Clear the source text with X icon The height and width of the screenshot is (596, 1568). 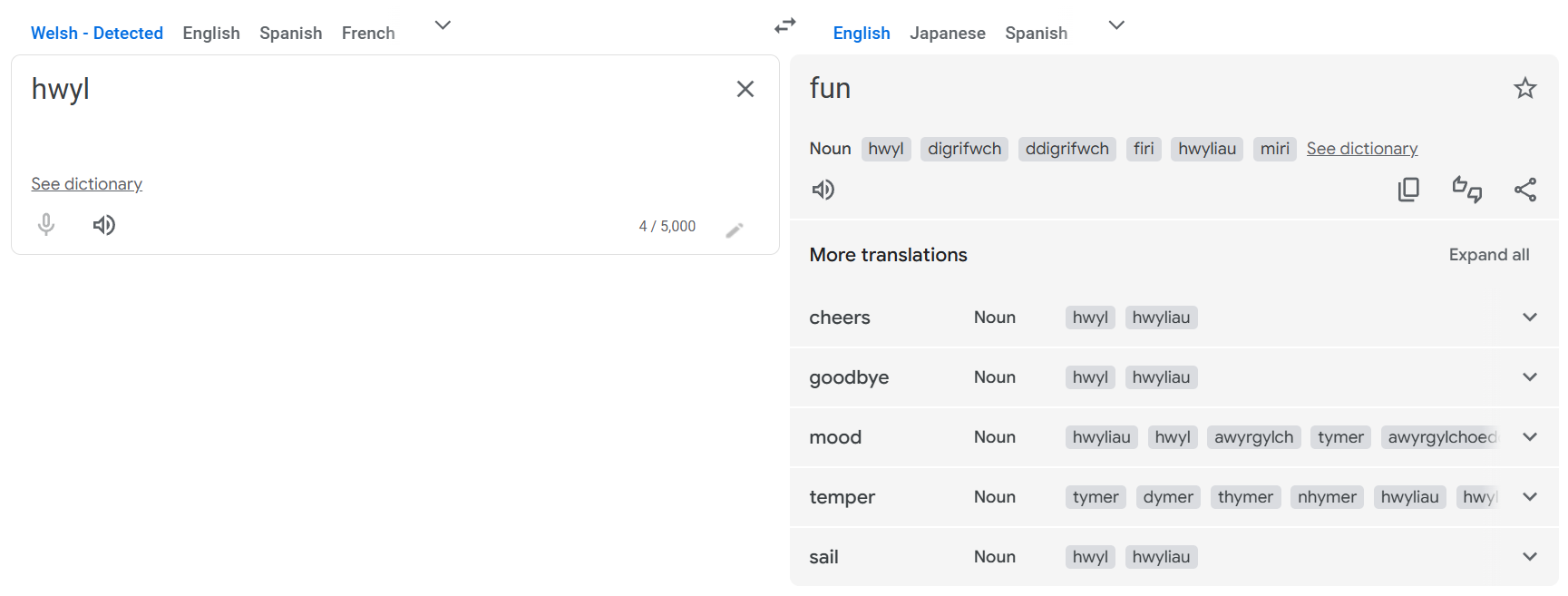tap(745, 89)
